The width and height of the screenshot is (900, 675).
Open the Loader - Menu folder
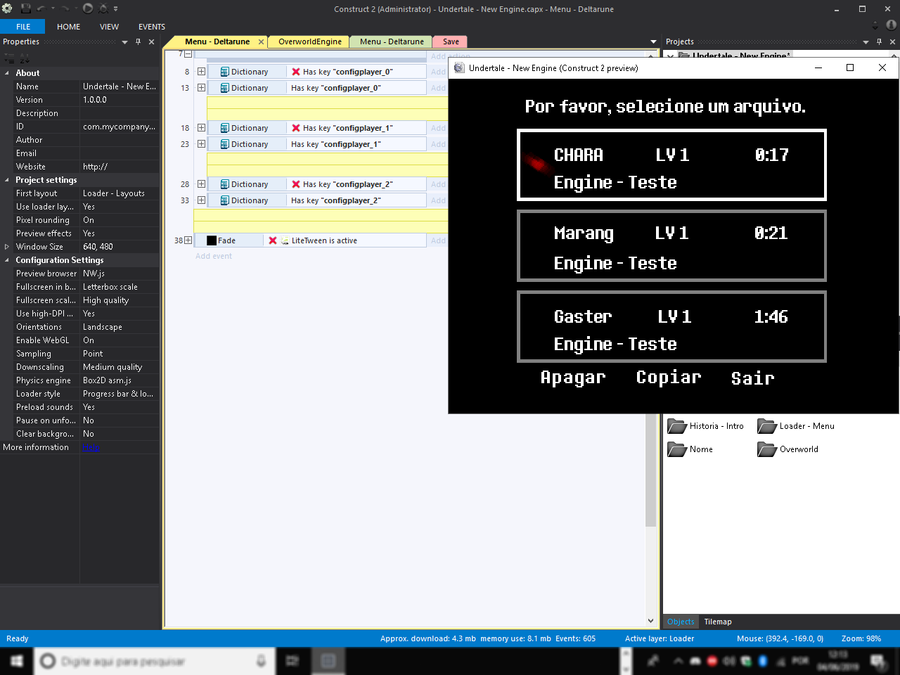point(796,426)
